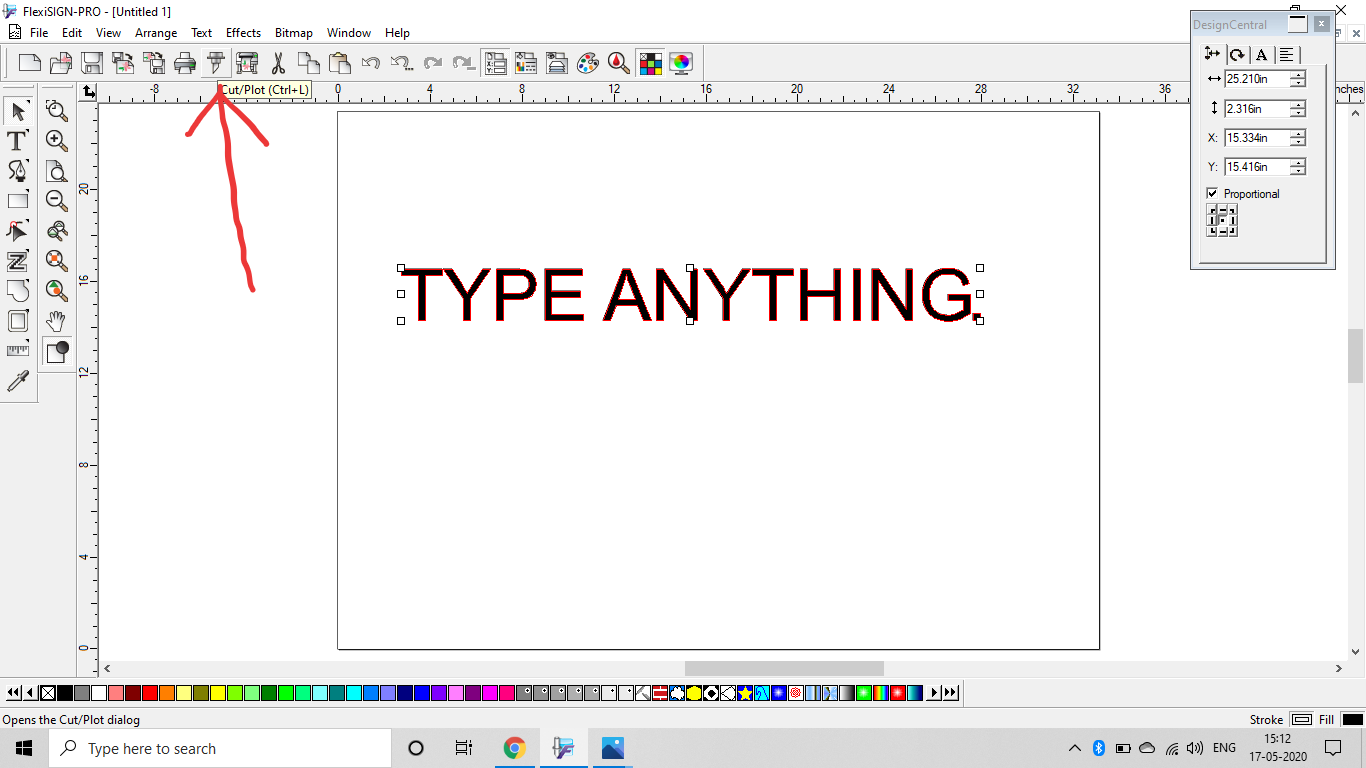Switch to DesignCentral paragraph alignment tab
The height and width of the screenshot is (768, 1366).
click(1287, 55)
